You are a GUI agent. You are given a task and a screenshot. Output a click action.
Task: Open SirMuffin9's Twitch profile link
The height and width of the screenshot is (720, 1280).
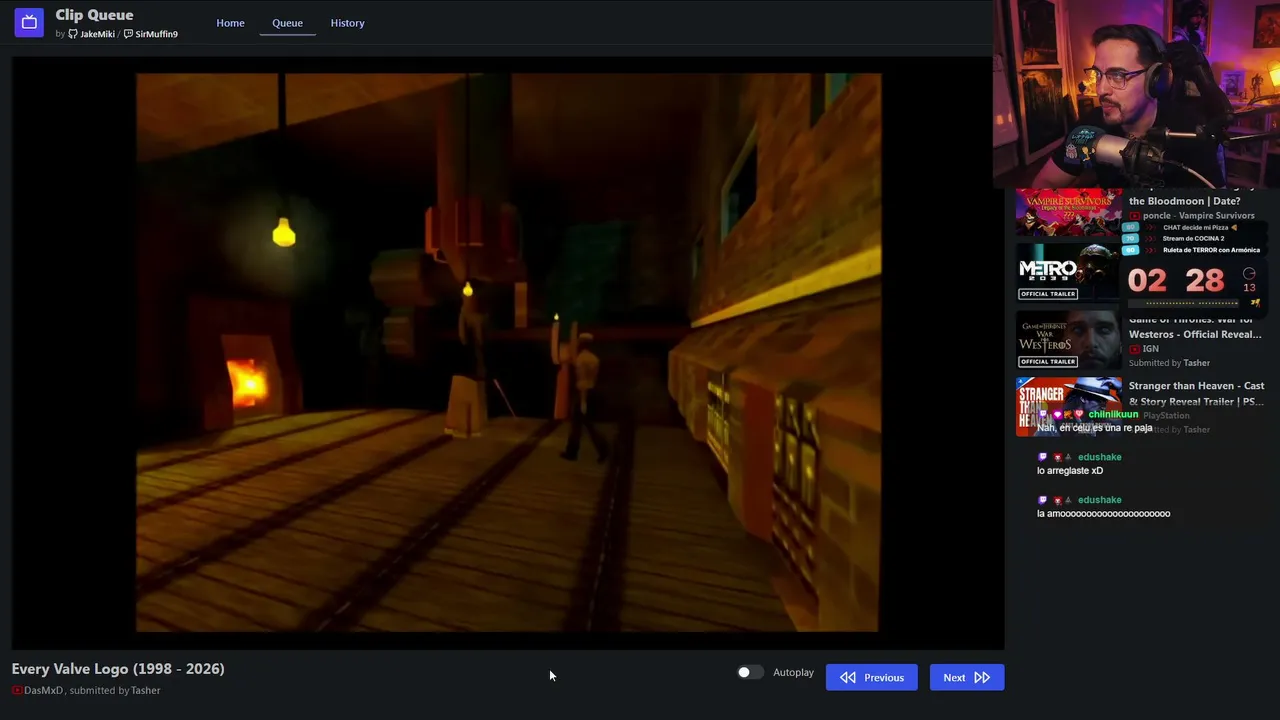(x=150, y=34)
